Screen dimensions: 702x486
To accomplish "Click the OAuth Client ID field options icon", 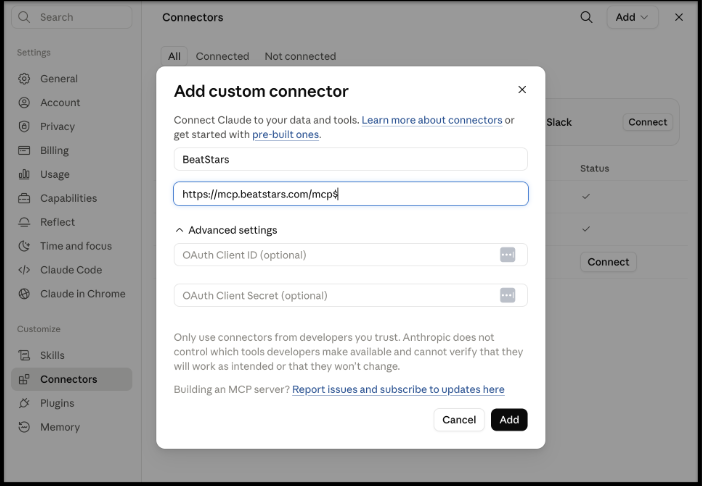I will 507,255.
